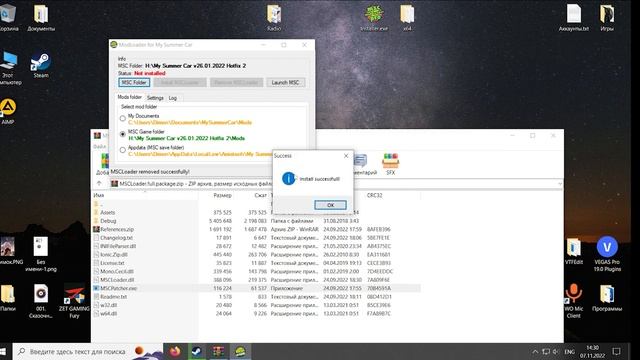Open the ZET GAMING Fury desktop shortcut

(74, 301)
